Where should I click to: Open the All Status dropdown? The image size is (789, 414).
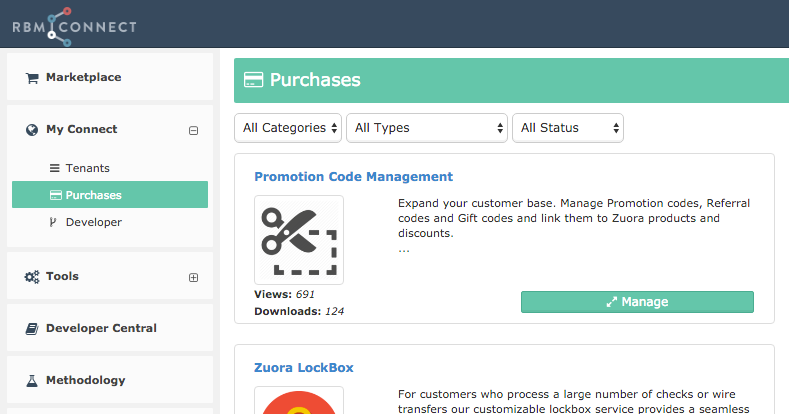pos(568,128)
